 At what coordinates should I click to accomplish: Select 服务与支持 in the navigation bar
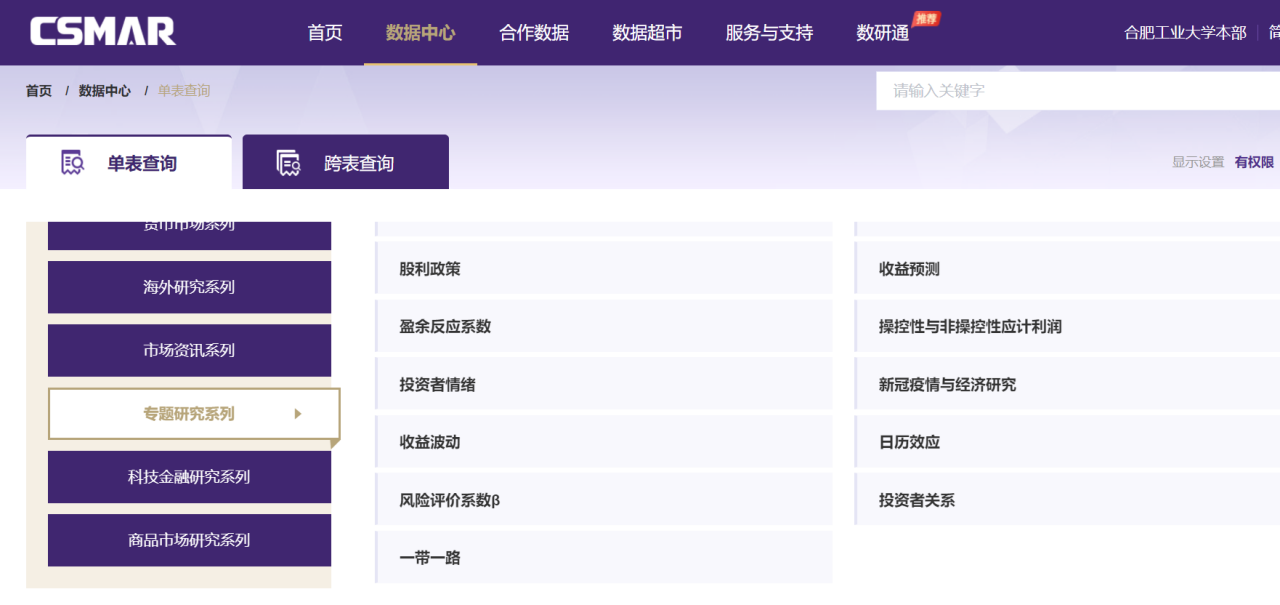pyautogui.click(x=769, y=33)
